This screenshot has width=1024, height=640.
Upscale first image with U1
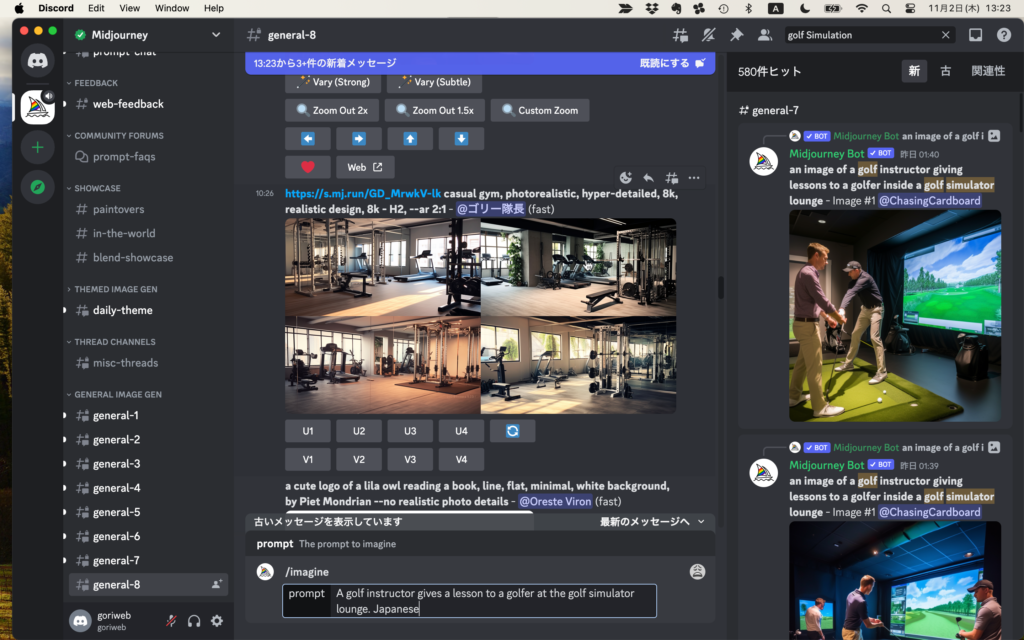click(308, 431)
